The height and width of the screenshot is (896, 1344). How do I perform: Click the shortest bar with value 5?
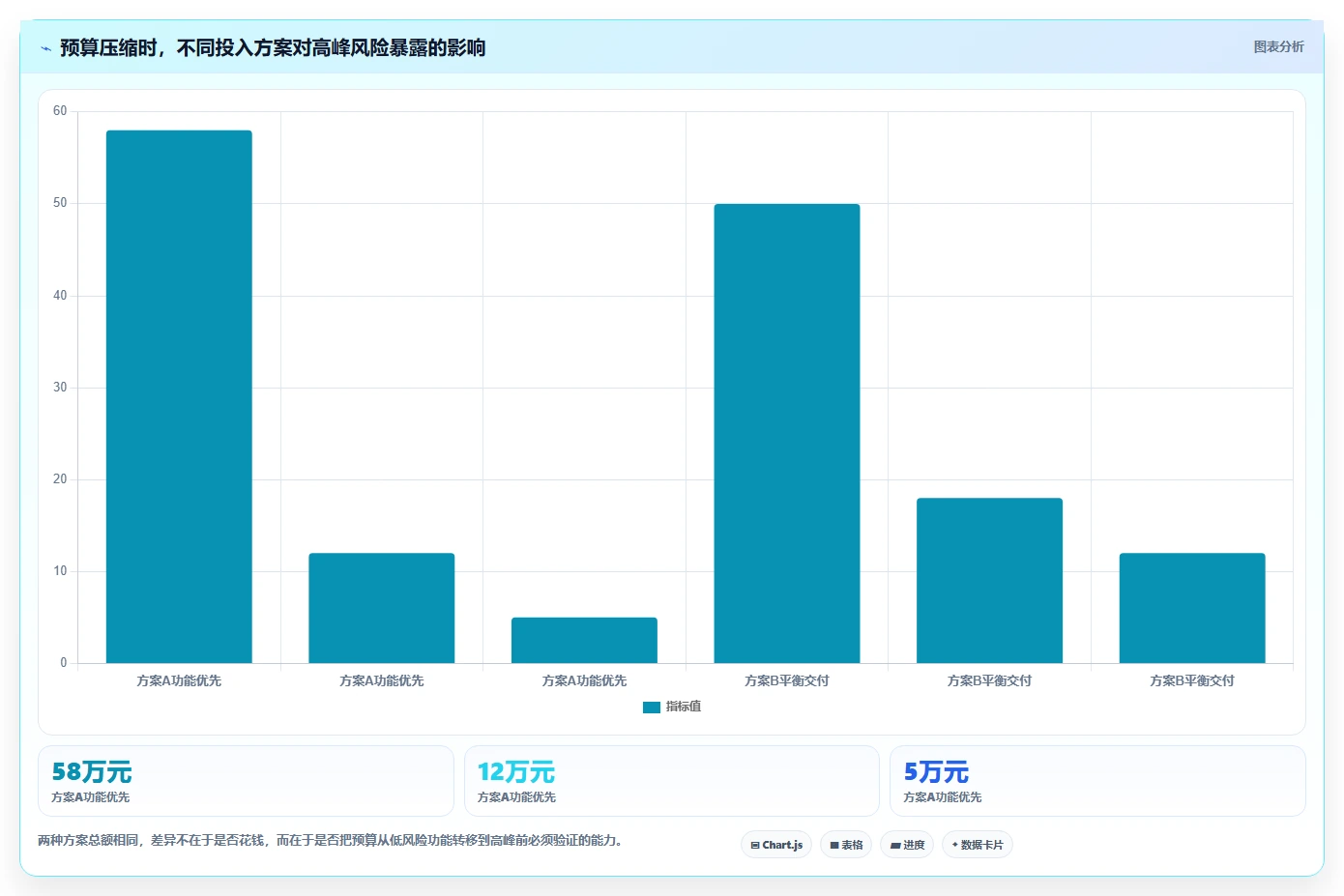point(584,640)
